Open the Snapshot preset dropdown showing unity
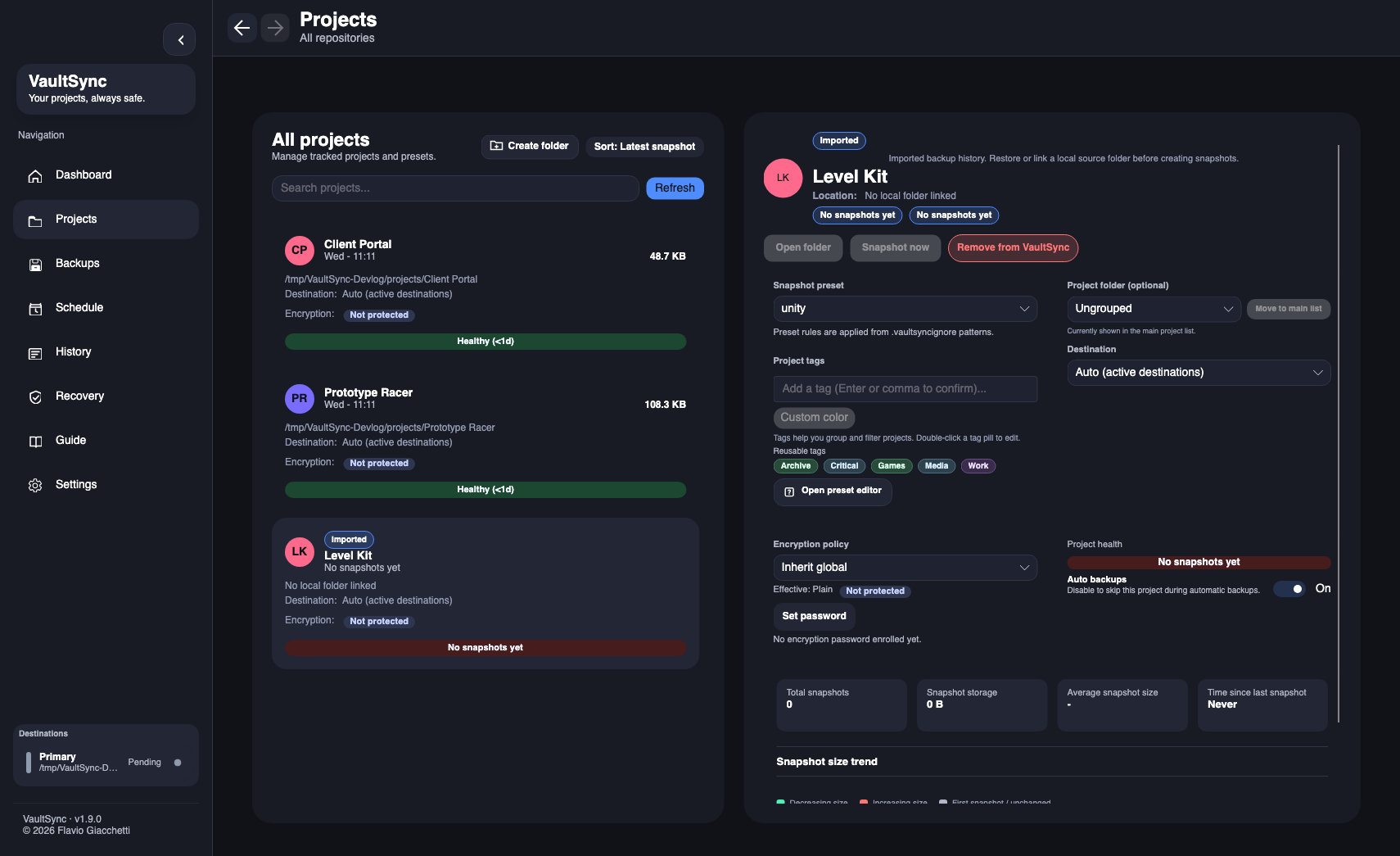The width and height of the screenshot is (1400, 856). [905, 309]
